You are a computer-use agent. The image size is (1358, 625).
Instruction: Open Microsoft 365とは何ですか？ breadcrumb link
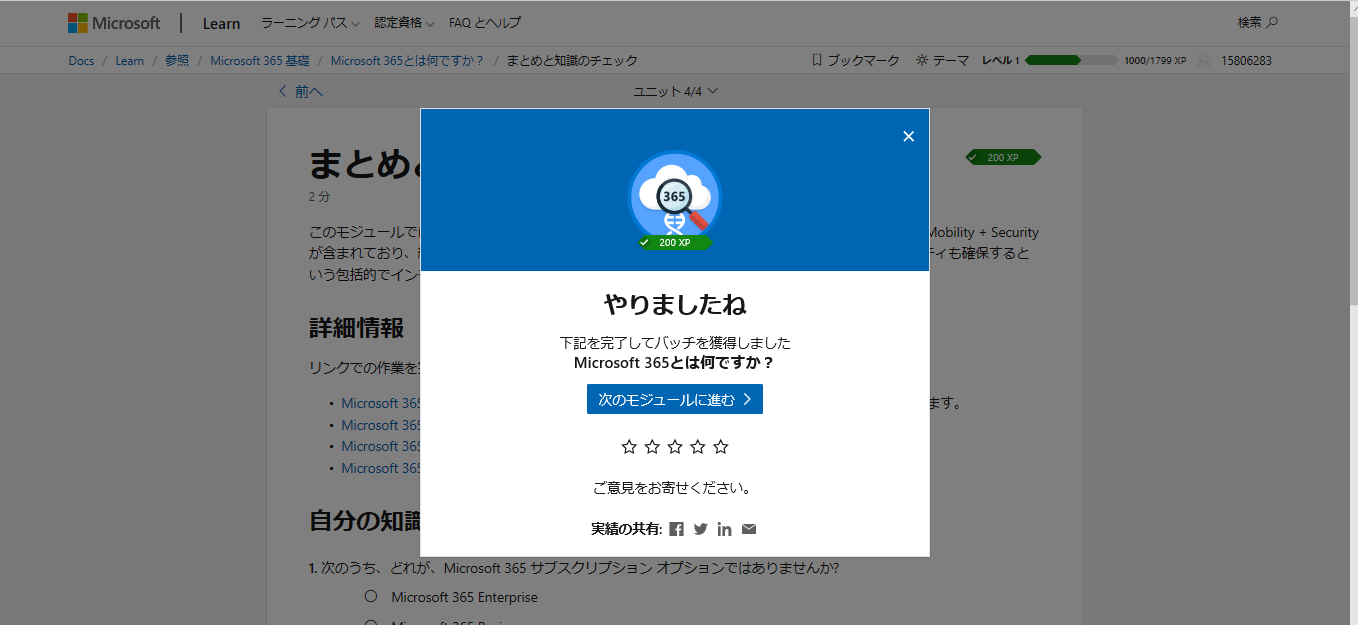408,61
